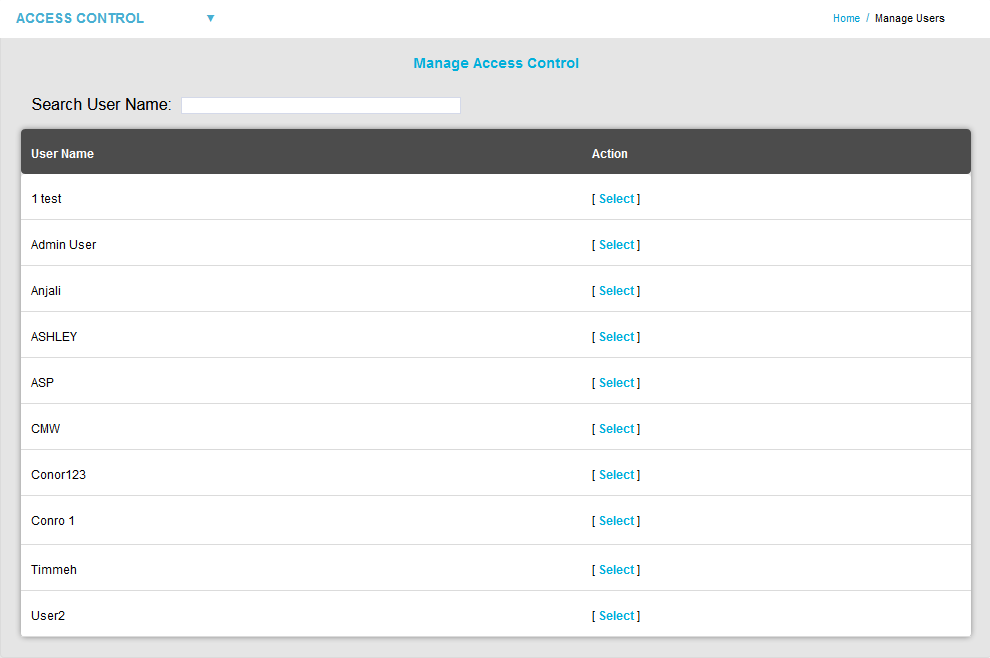Image resolution: width=990 pixels, height=658 pixels.
Task: Click the Manage Access Control heading
Action: (496, 63)
